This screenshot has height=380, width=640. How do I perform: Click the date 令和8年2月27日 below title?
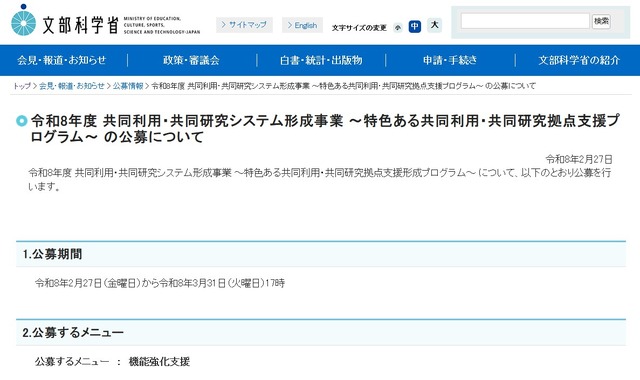579,159
